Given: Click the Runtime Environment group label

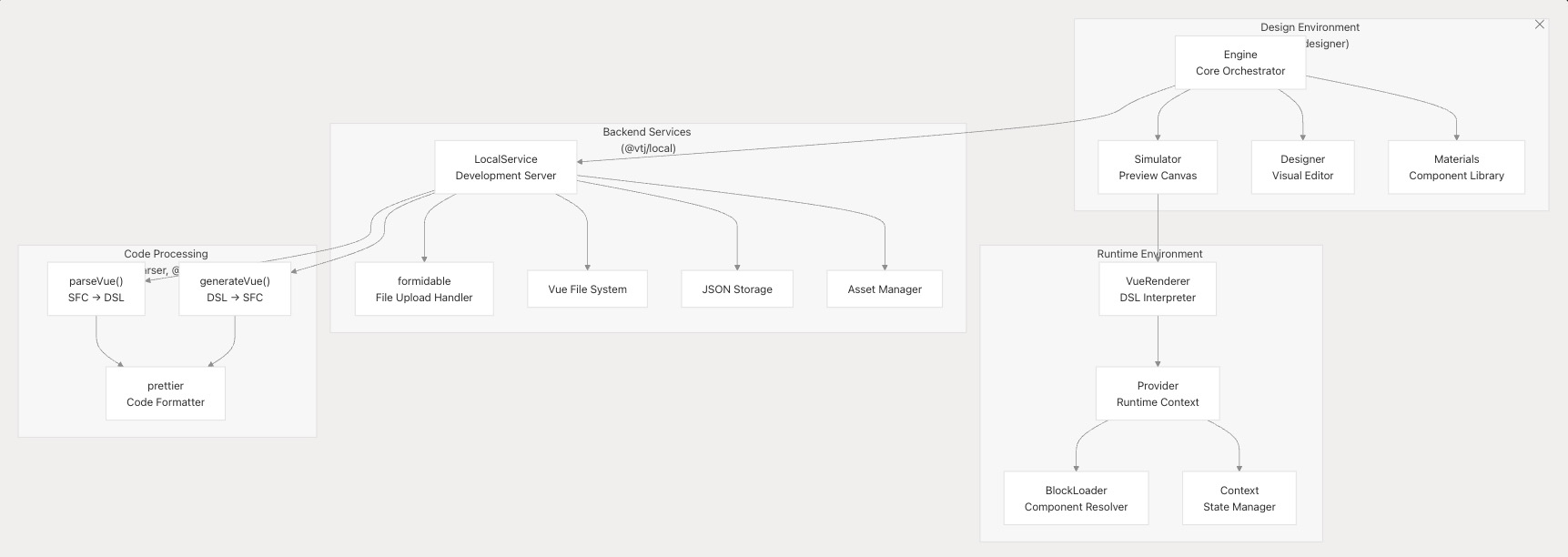Looking at the screenshot, I should (x=1149, y=254).
